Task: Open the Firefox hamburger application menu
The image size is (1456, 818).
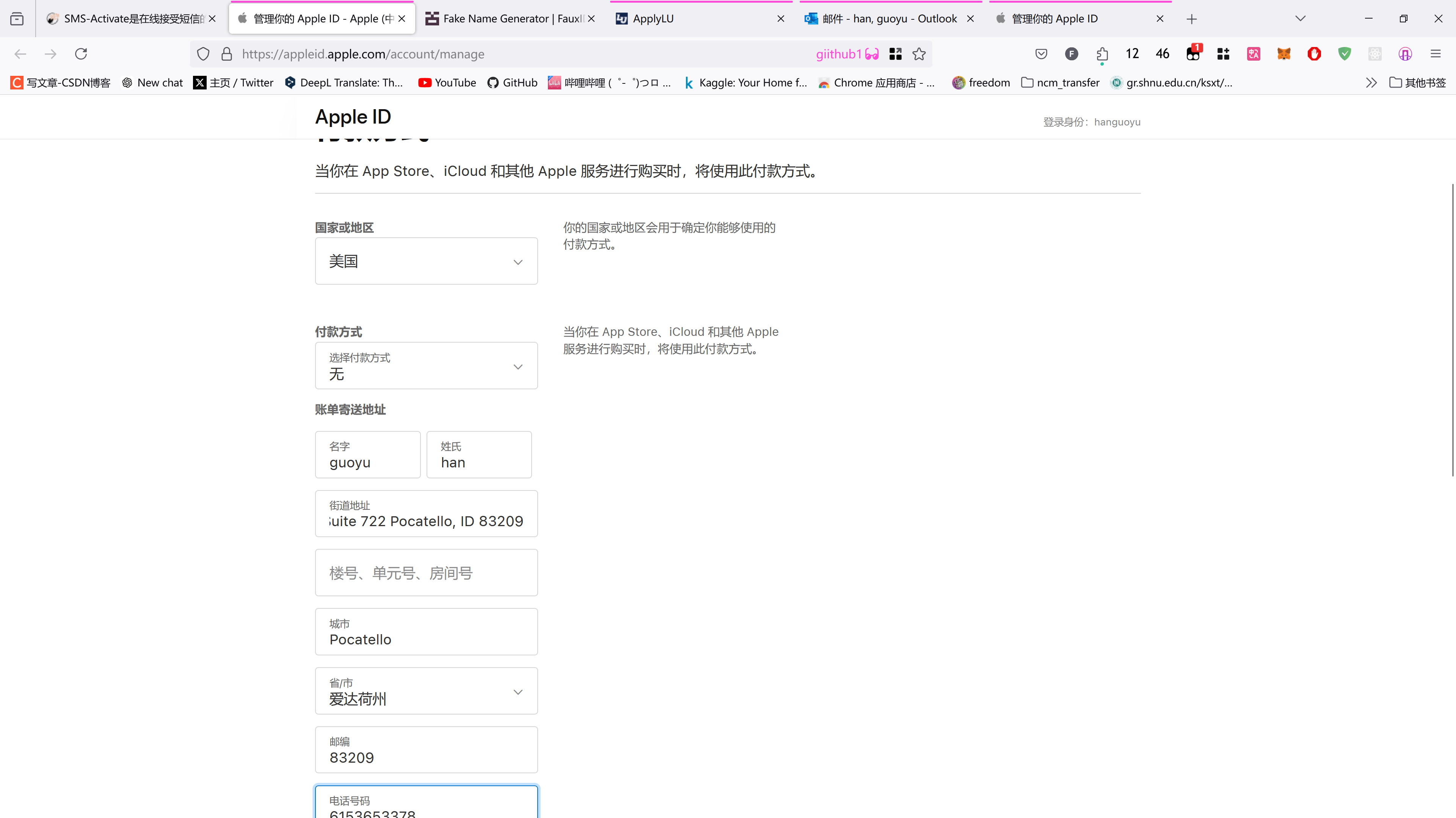Action: [x=1436, y=54]
